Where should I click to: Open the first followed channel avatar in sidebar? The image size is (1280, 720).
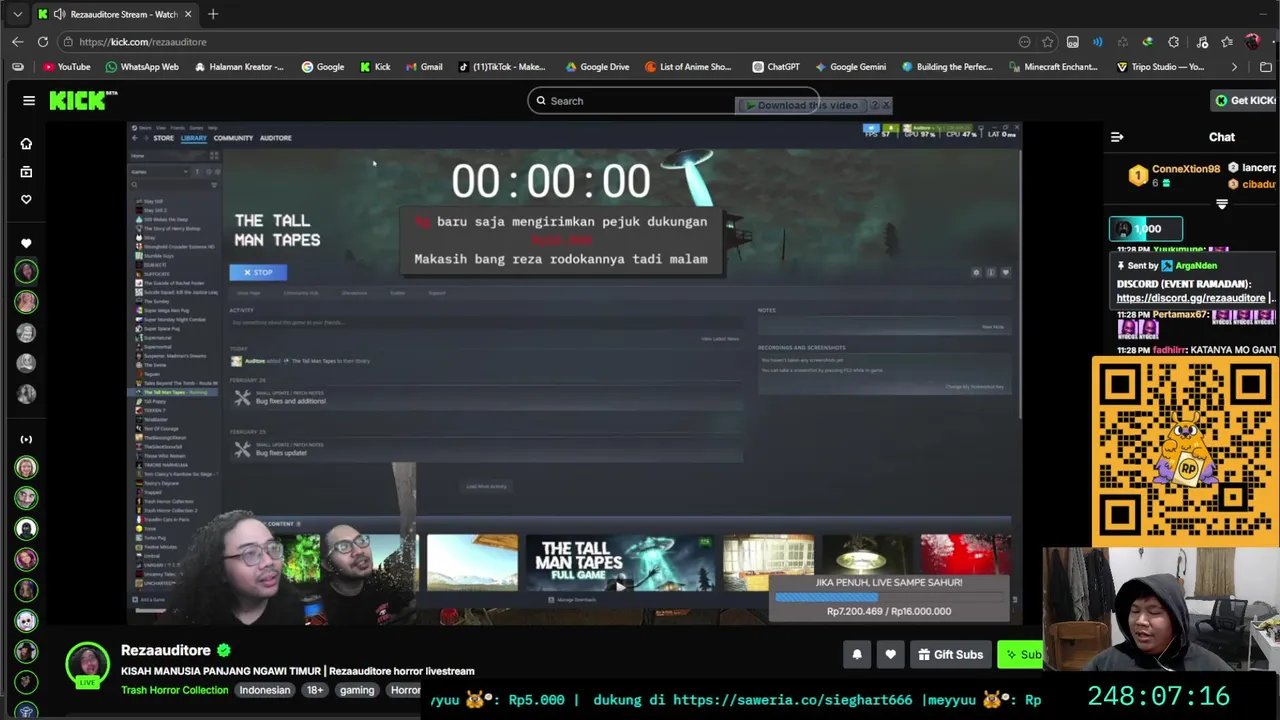[26, 271]
